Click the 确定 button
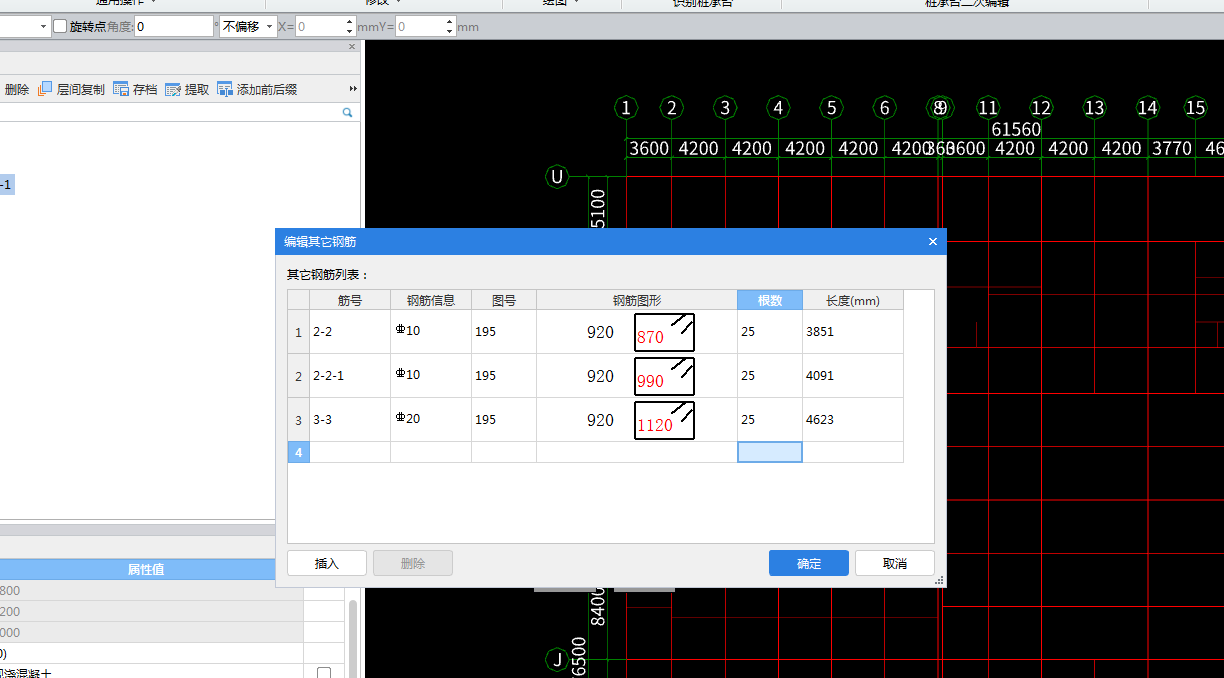This screenshot has height=678, width=1224. pos(809,563)
